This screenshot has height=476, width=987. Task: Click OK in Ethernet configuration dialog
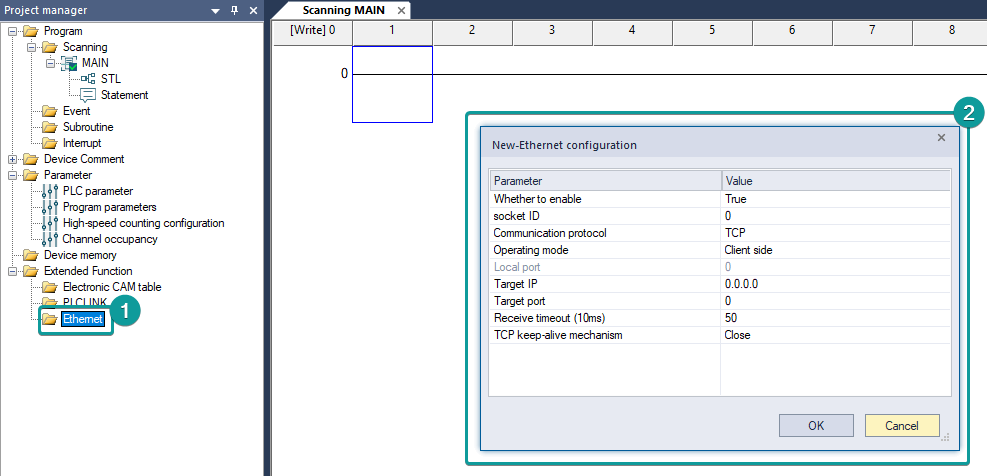[x=816, y=425]
